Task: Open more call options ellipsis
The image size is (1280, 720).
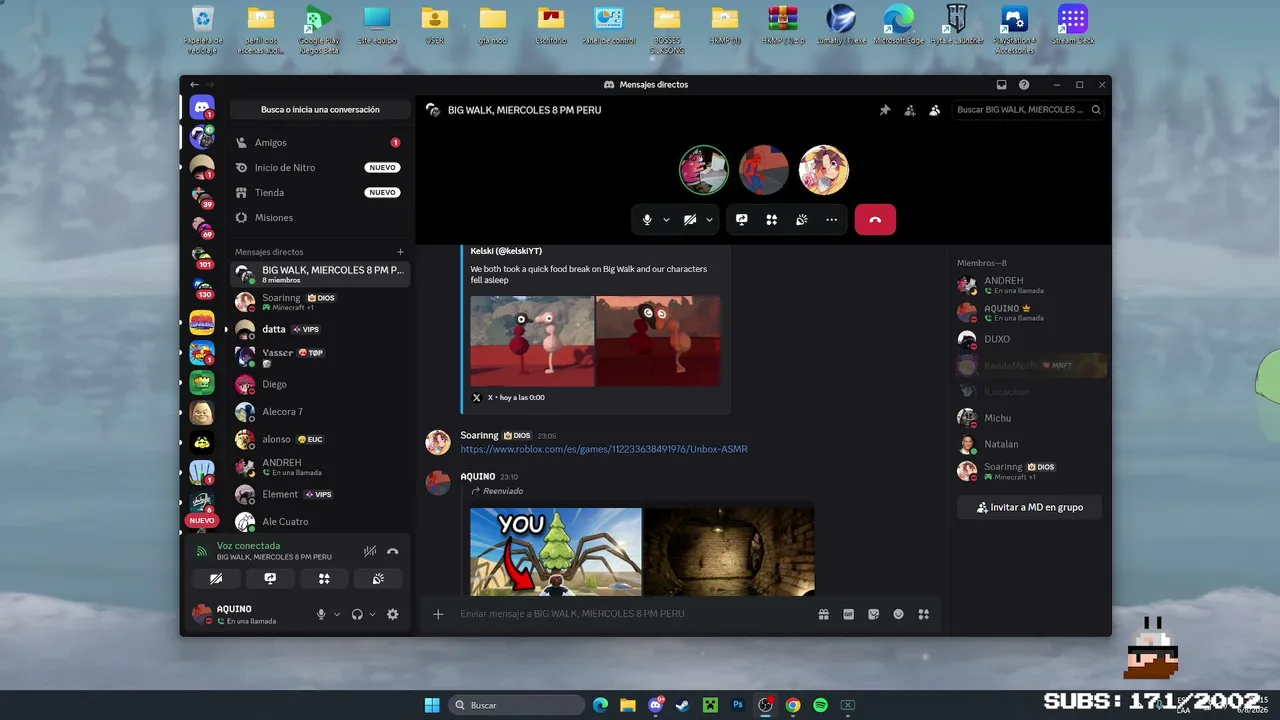Action: tap(831, 220)
